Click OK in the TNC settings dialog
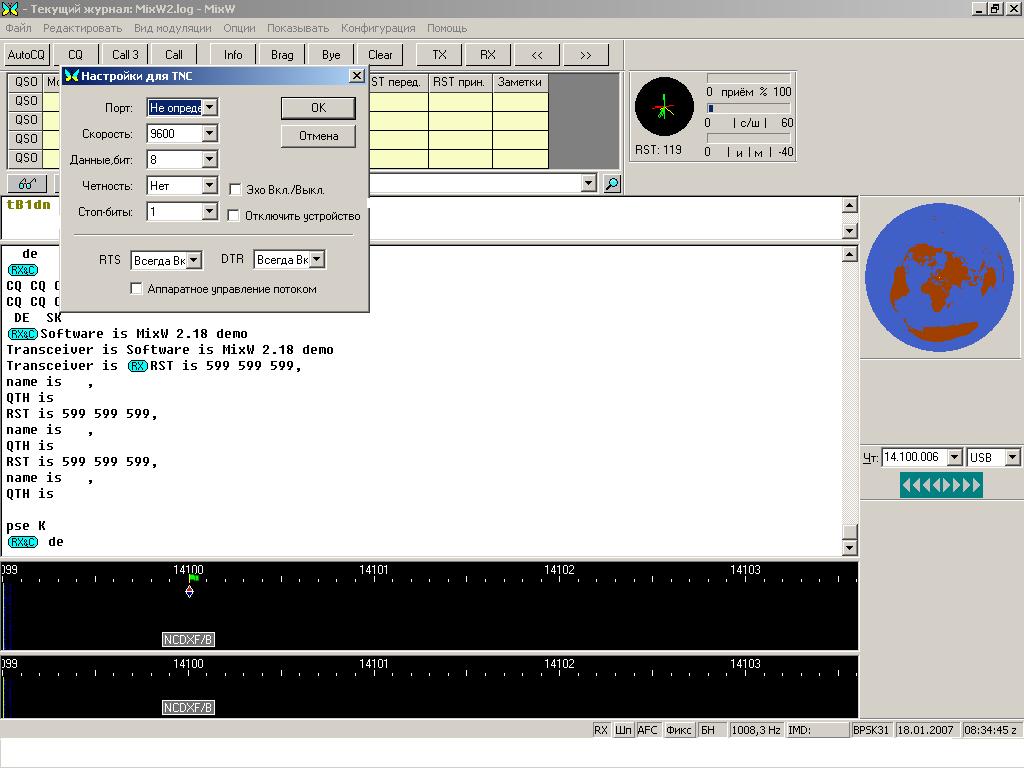This screenshot has height=768, width=1024. coord(318,107)
